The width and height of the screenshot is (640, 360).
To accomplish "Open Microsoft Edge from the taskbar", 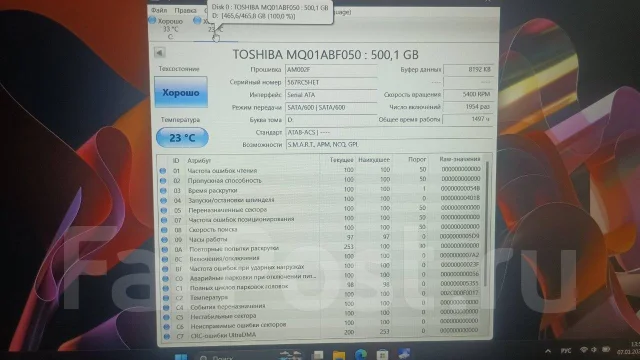I will click(x=360, y=355).
